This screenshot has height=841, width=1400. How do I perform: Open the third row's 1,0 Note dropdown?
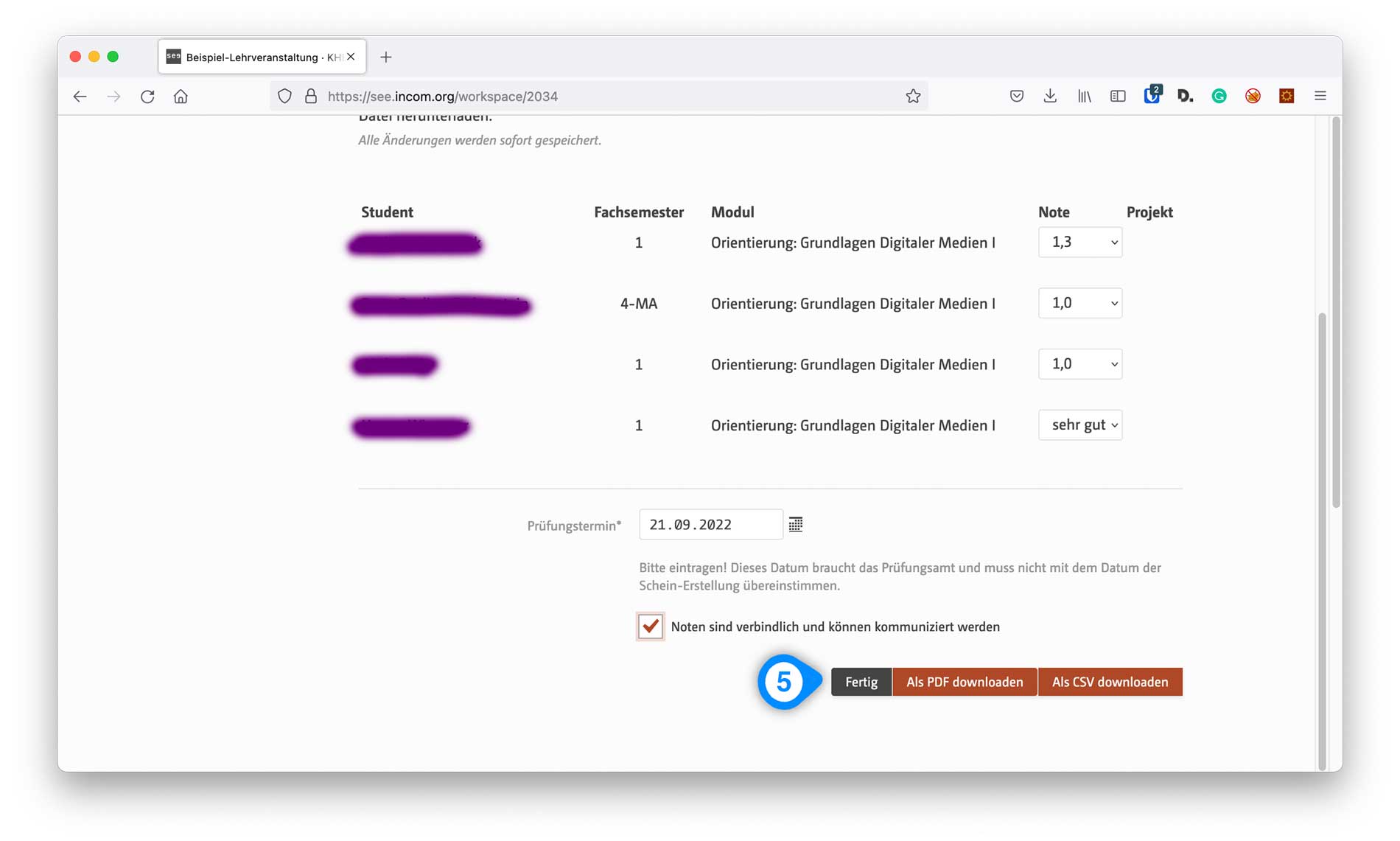click(1080, 364)
